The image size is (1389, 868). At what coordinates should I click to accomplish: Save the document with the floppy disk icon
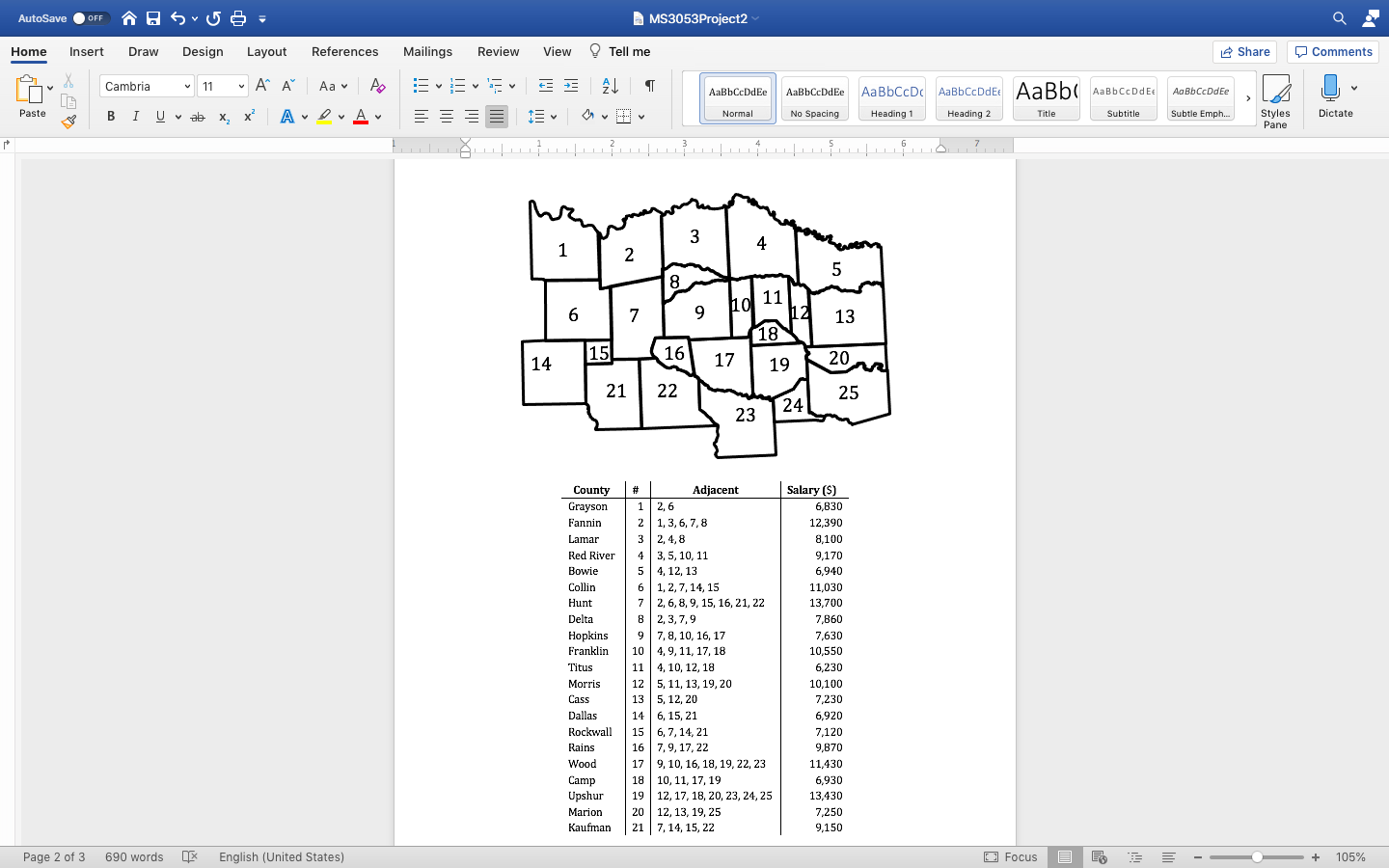pos(153,18)
